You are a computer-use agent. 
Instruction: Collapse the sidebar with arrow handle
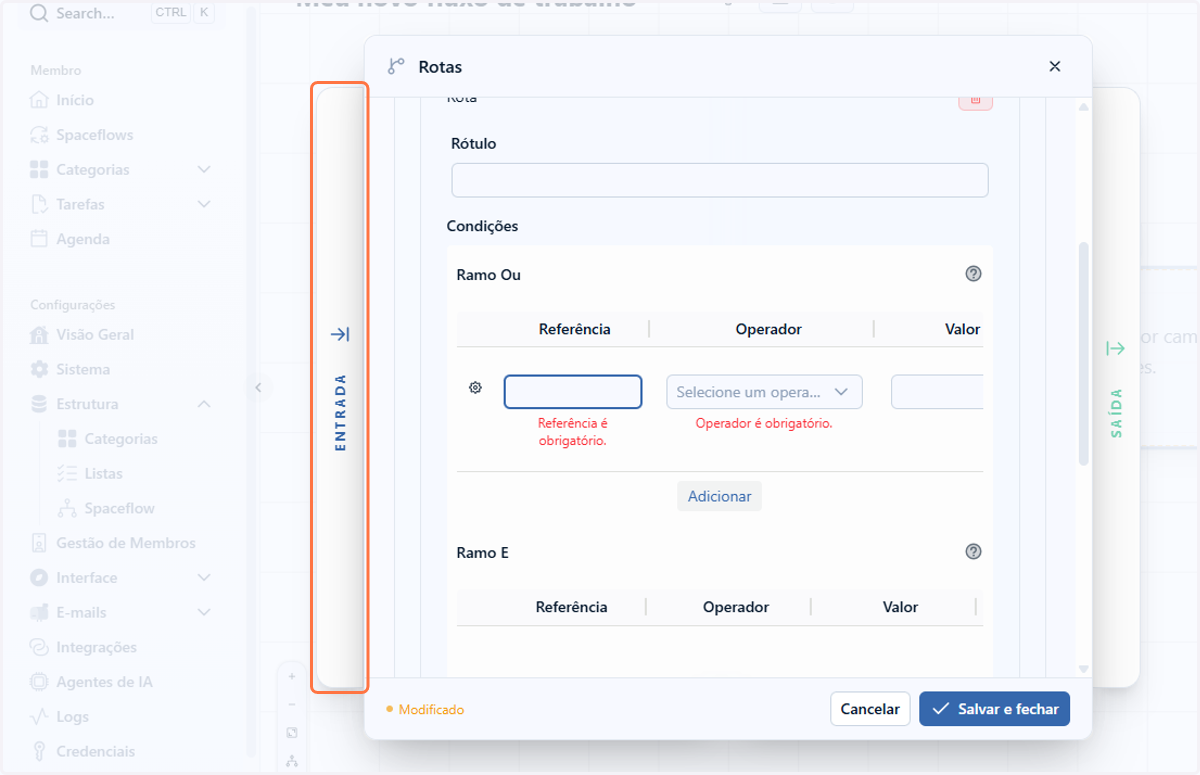tap(258, 387)
